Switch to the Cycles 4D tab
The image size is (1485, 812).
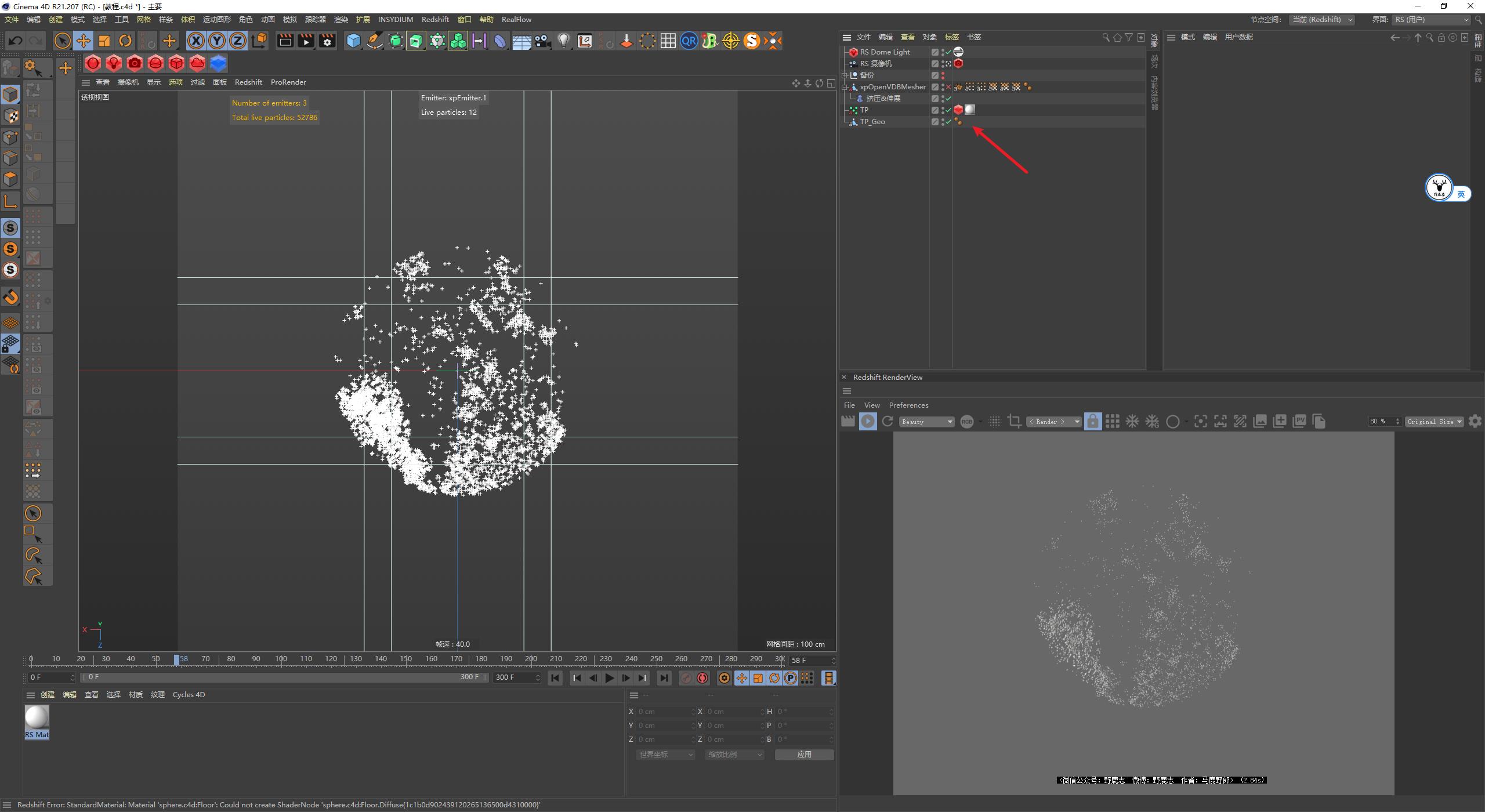click(x=189, y=694)
